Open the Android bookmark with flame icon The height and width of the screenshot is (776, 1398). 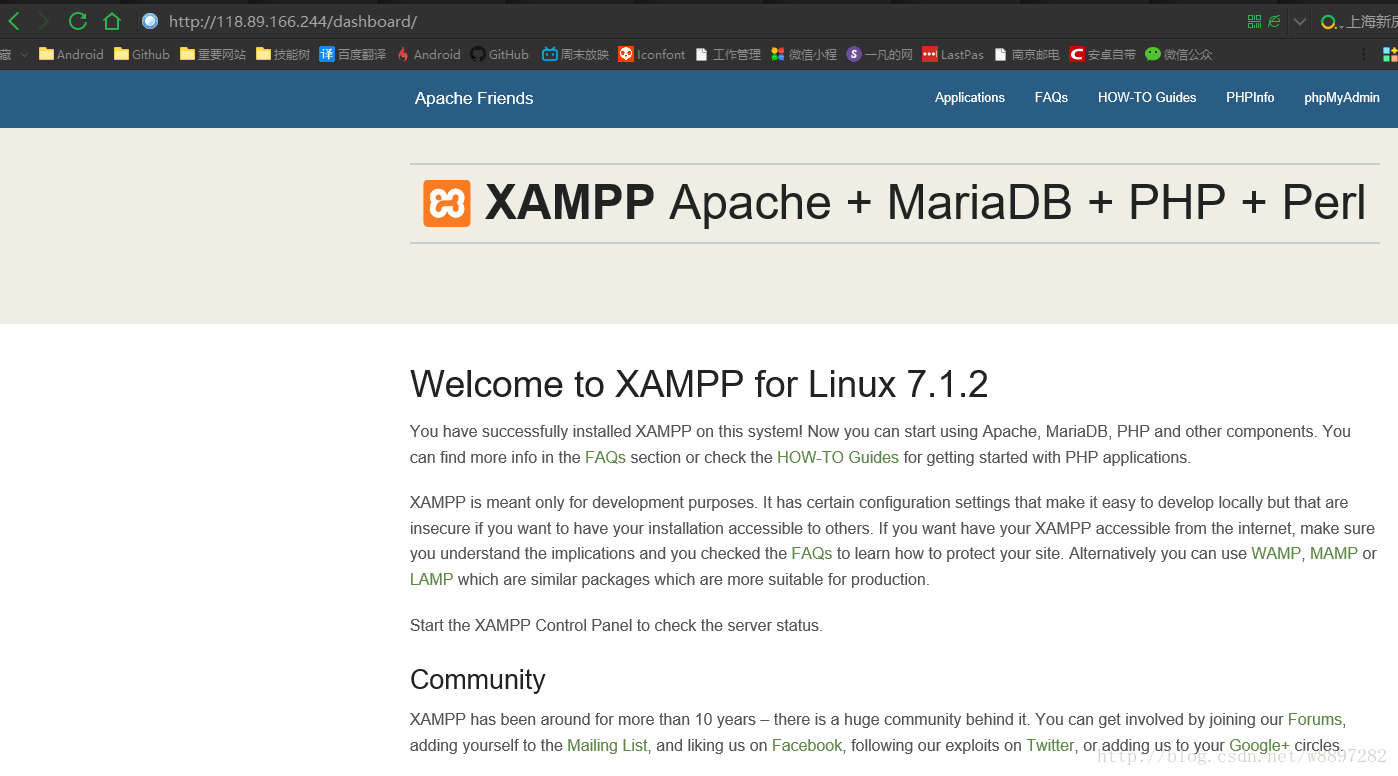pos(428,54)
